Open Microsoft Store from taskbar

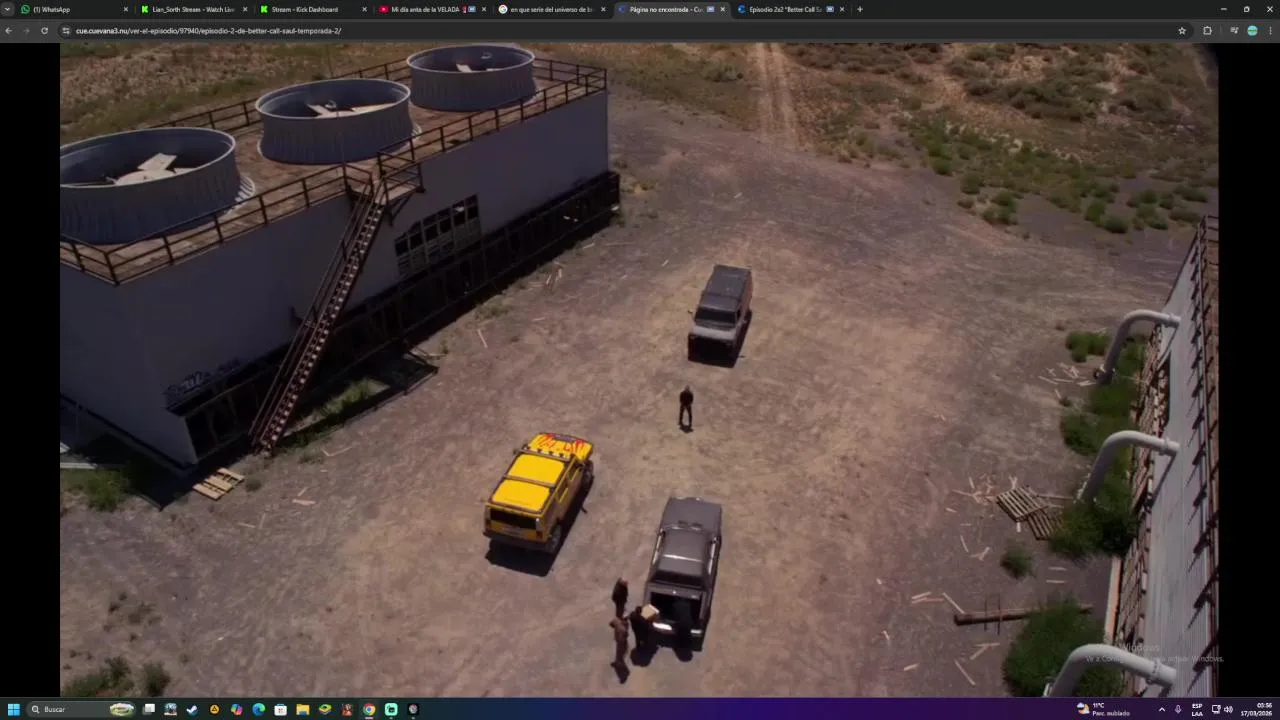tap(280, 709)
